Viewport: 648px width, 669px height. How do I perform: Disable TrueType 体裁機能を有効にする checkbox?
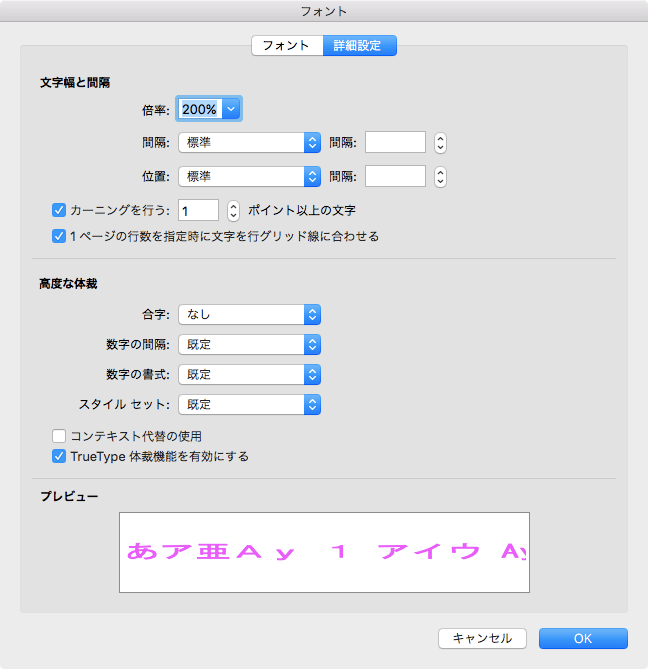pyautogui.click(x=58, y=456)
